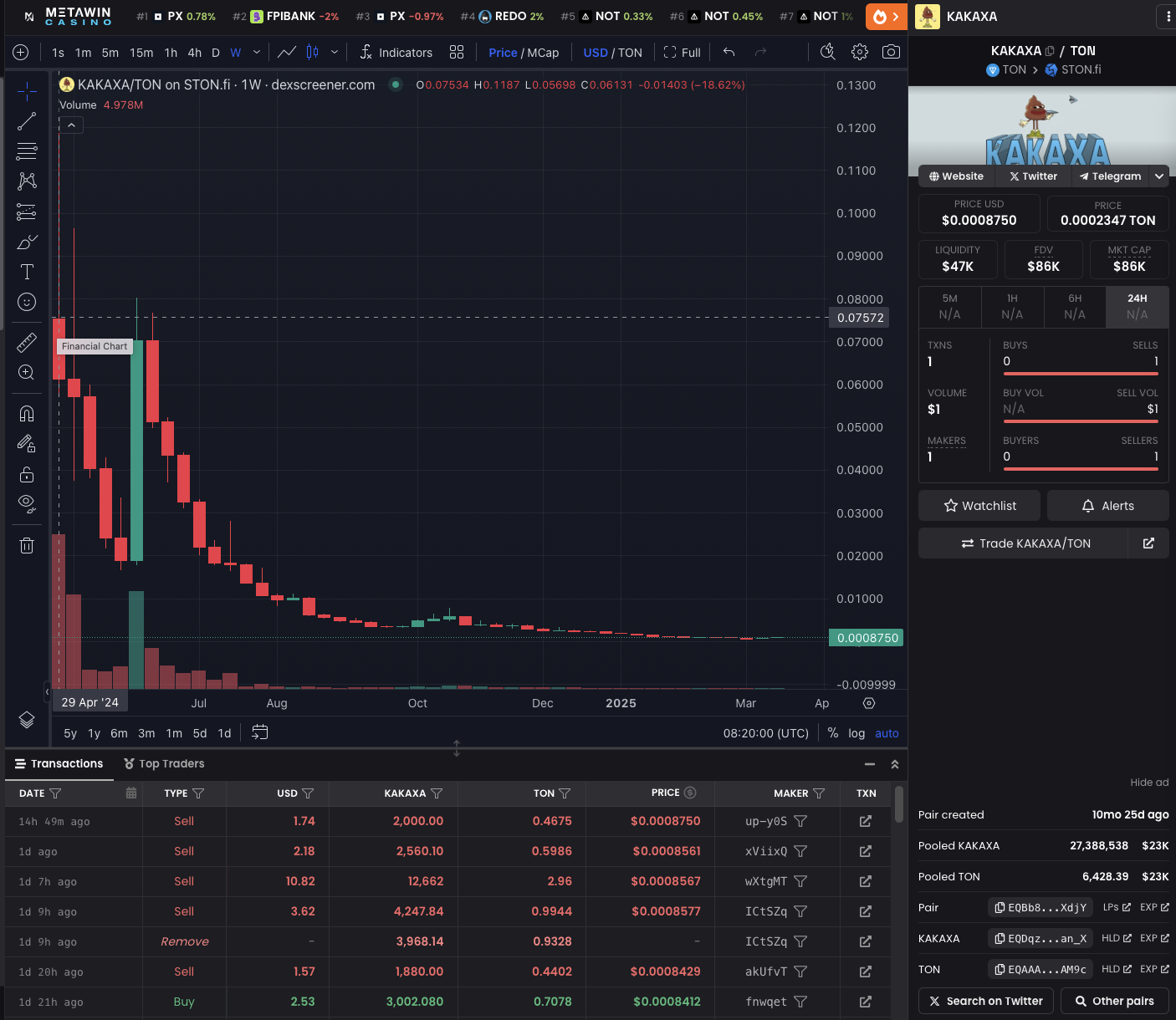This screenshot has width=1176, height=1020.
Task: Toggle hide all drawings eye icon
Action: (x=27, y=503)
